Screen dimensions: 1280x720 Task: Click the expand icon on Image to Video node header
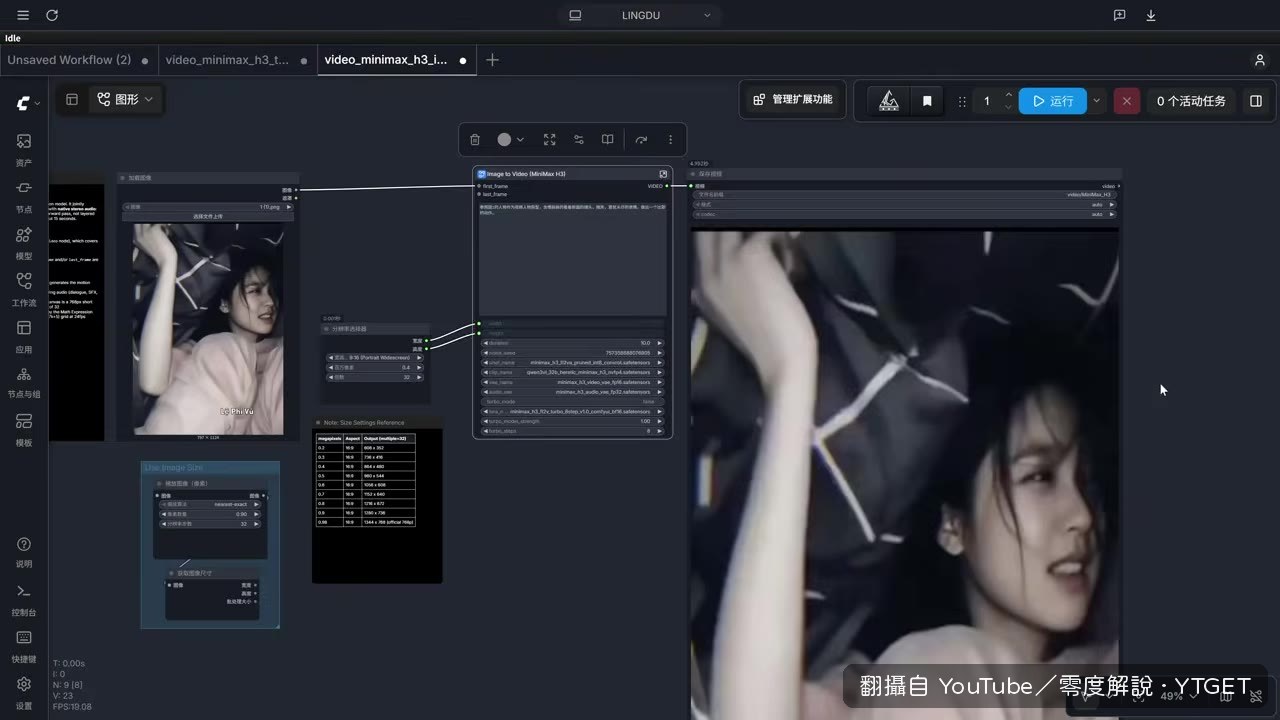[663, 174]
